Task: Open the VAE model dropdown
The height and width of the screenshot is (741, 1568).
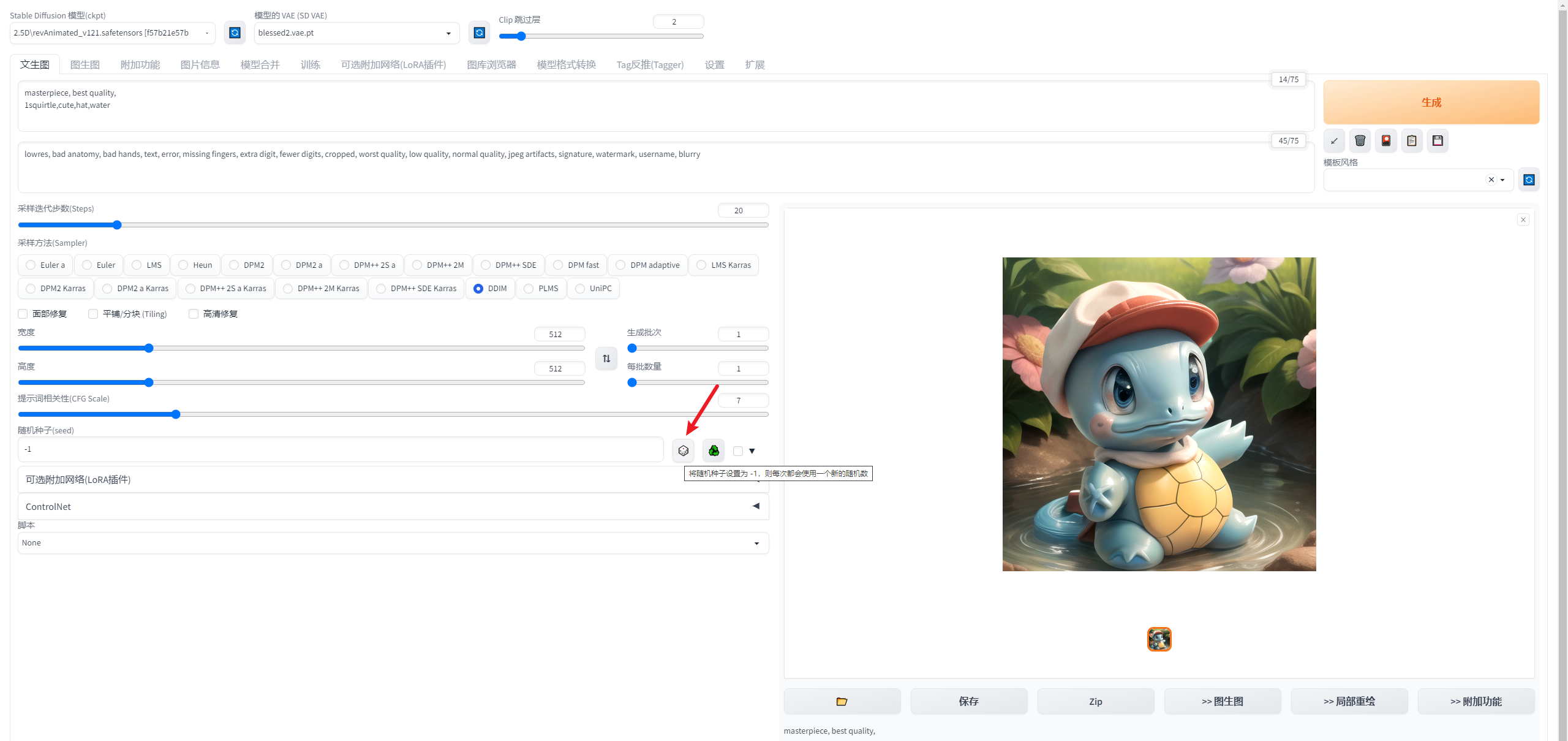Action: (x=356, y=33)
